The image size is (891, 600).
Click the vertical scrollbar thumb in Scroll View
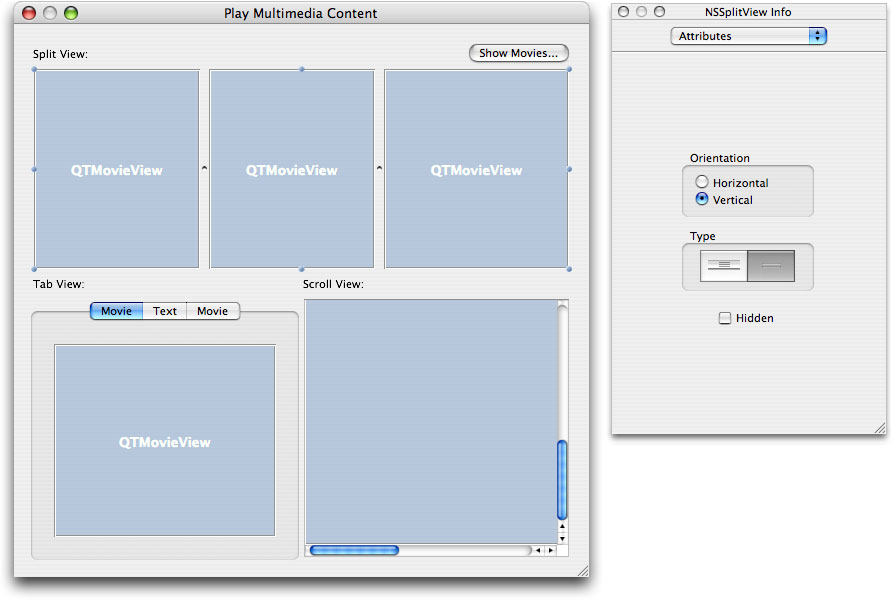click(x=562, y=480)
